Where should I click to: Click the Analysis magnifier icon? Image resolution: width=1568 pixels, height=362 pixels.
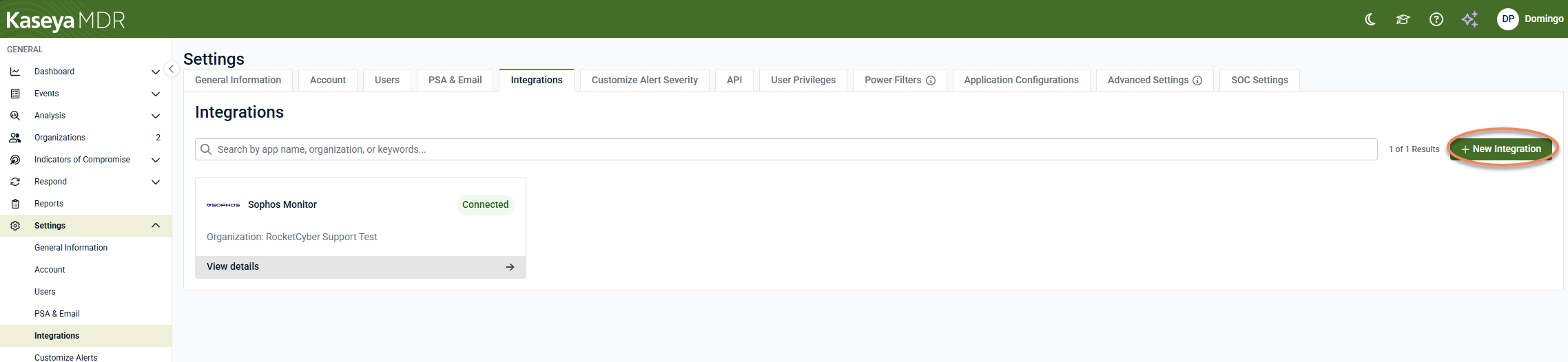pyautogui.click(x=15, y=116)
